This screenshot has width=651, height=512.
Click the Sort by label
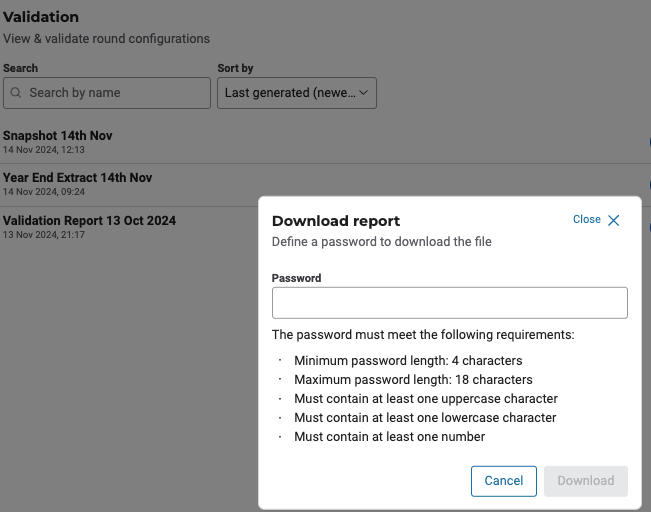coord(235,68)
